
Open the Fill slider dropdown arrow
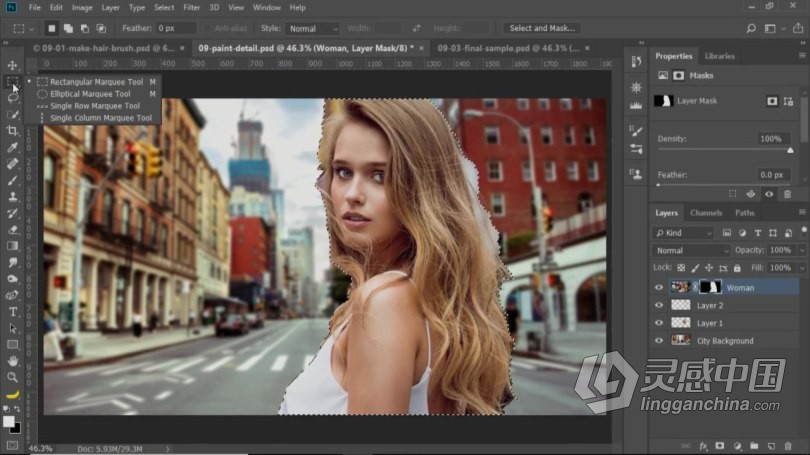click(802, 268)
